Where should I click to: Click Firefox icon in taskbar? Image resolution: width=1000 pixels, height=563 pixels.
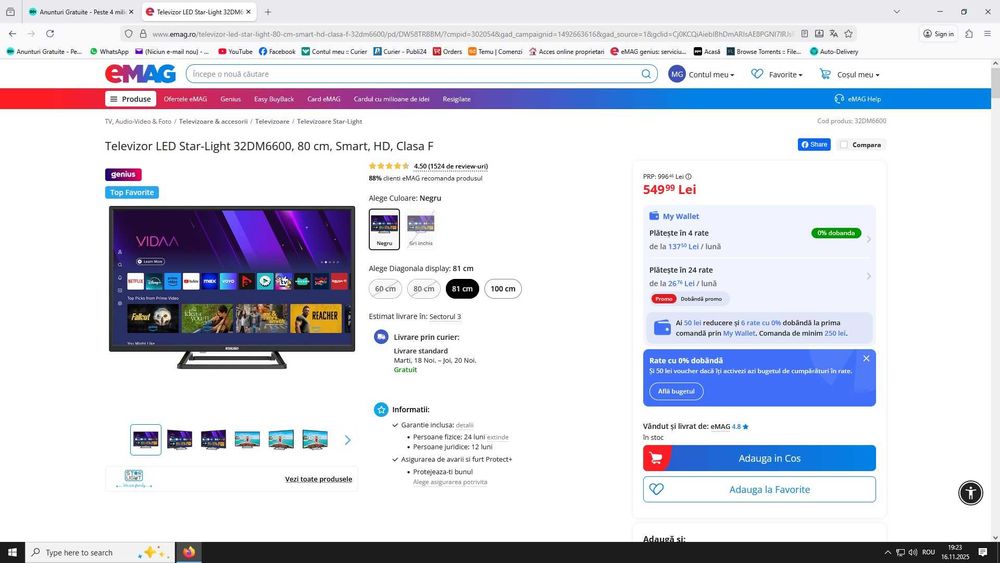(189, 552)
